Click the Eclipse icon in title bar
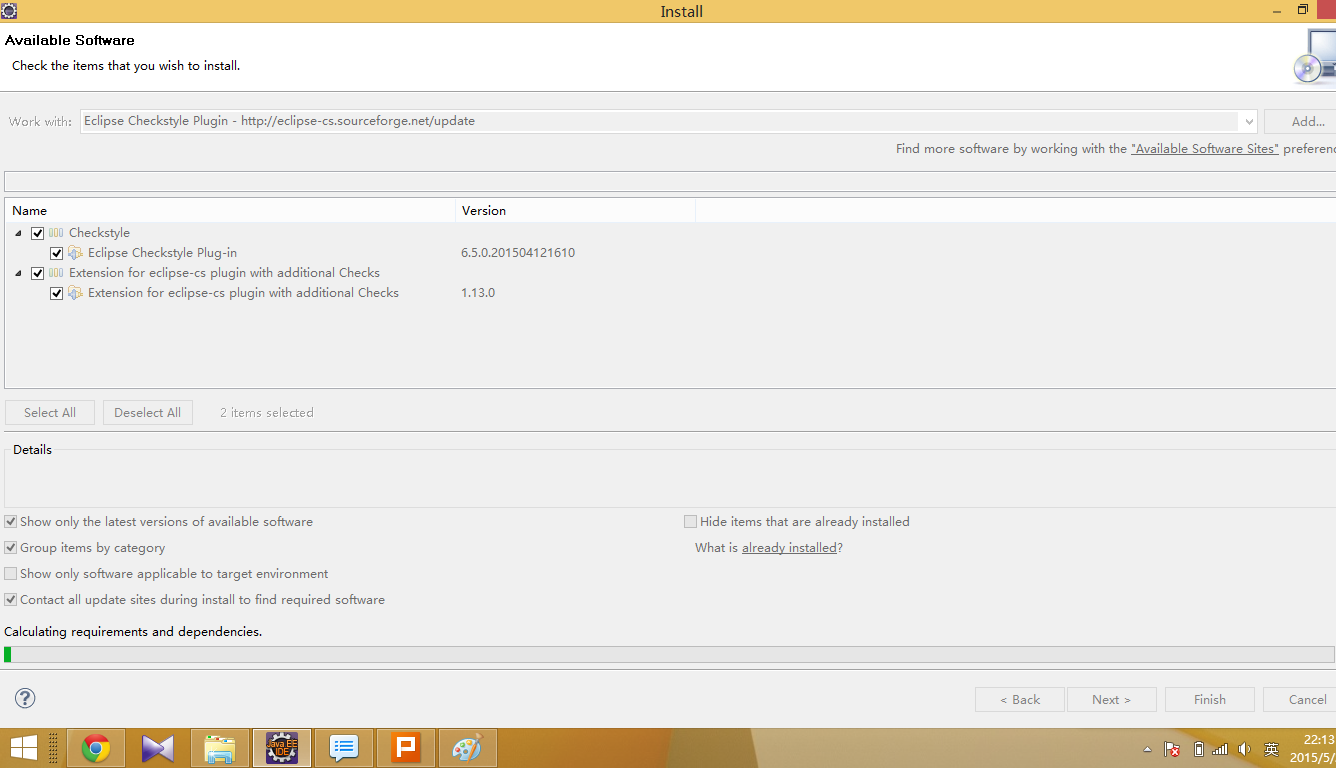This screenshot has width=1336, height=768. pyautogui.click(x=9, y=10)
